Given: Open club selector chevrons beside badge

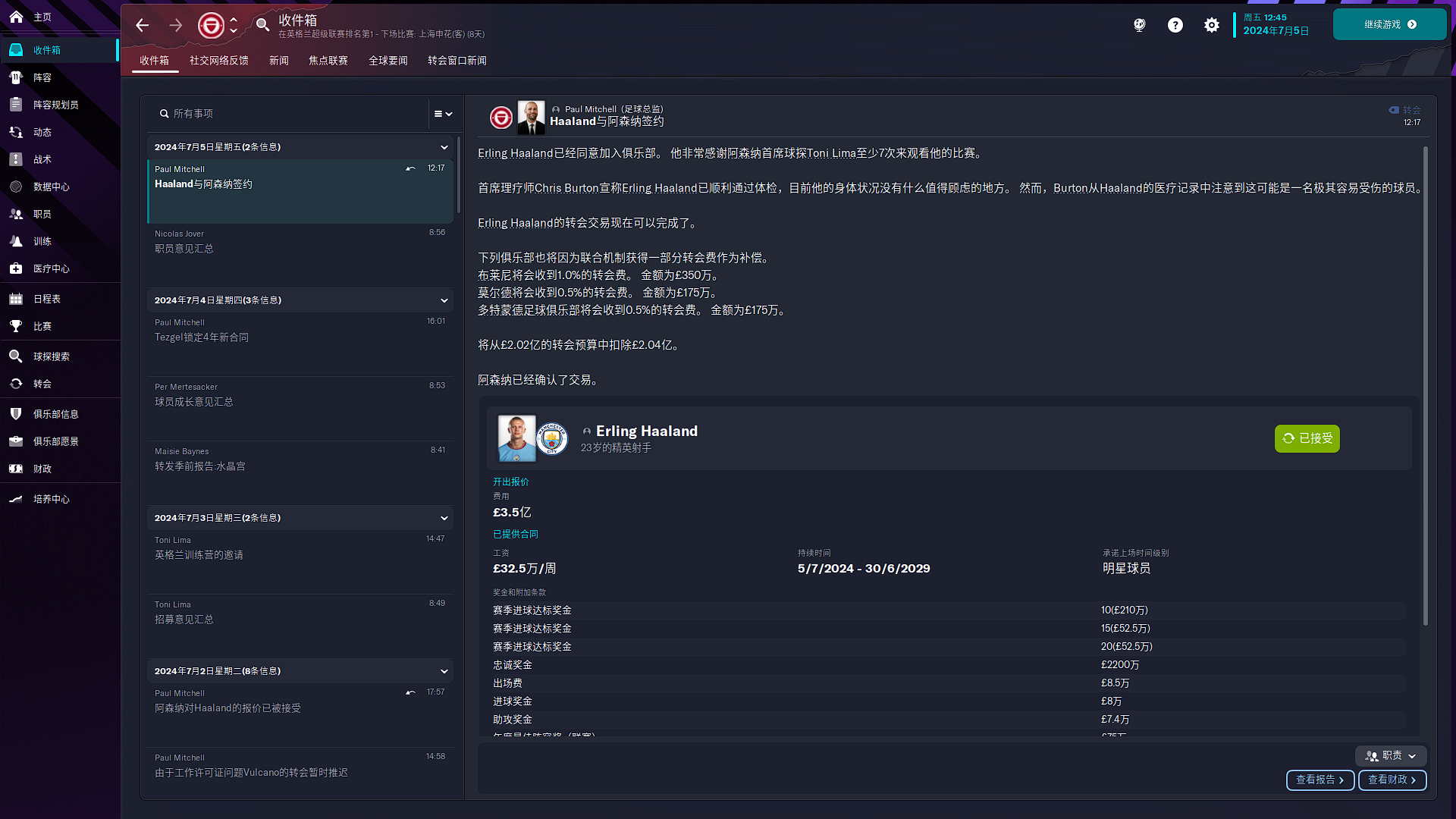Looking at the screenshot, I should tap(234, 25).
